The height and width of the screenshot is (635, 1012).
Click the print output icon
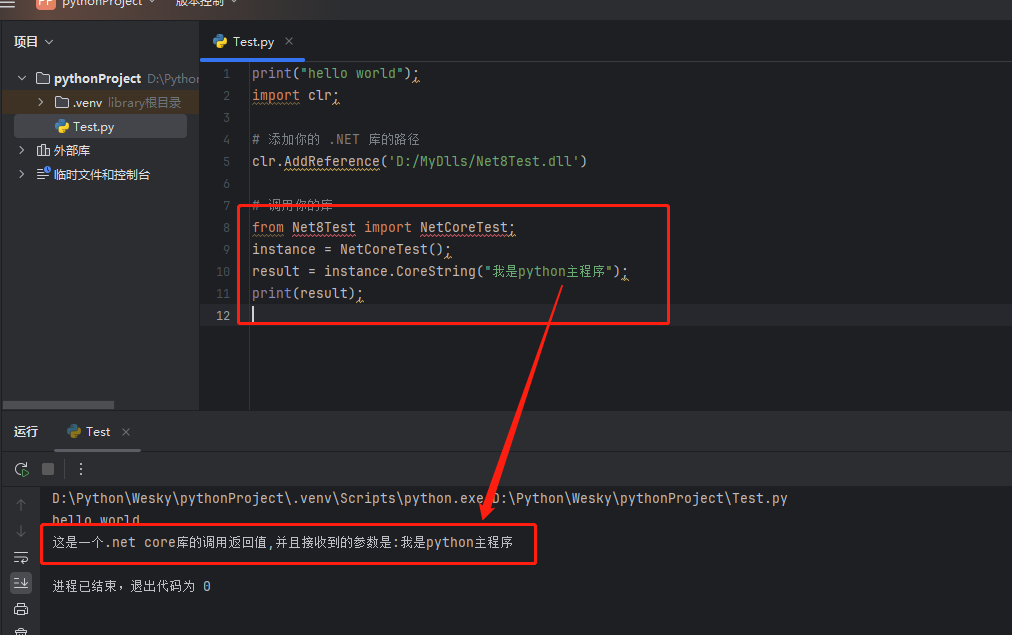point(21,609)
